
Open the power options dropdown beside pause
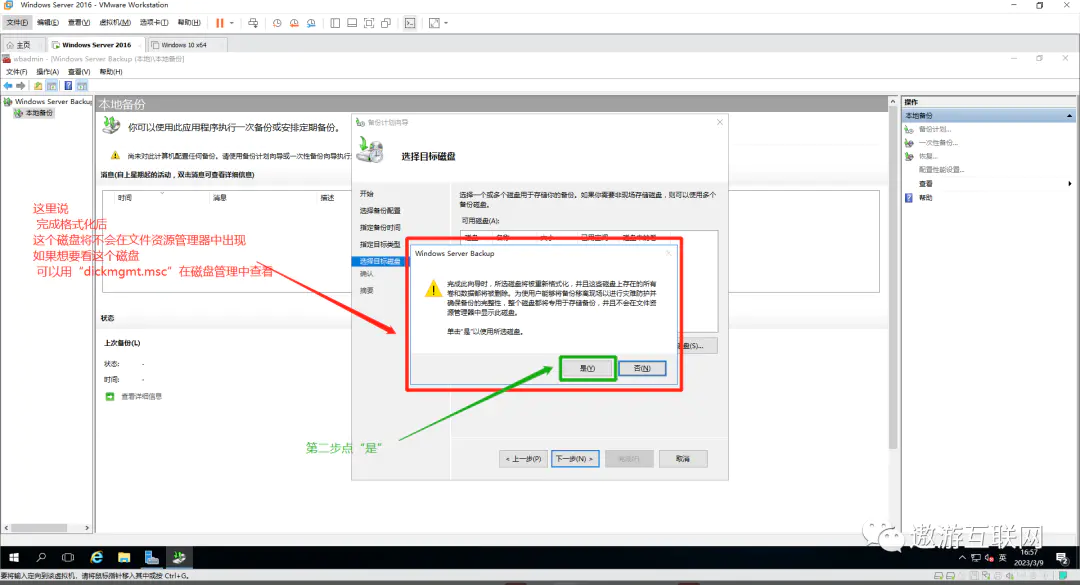coord(232,23)
